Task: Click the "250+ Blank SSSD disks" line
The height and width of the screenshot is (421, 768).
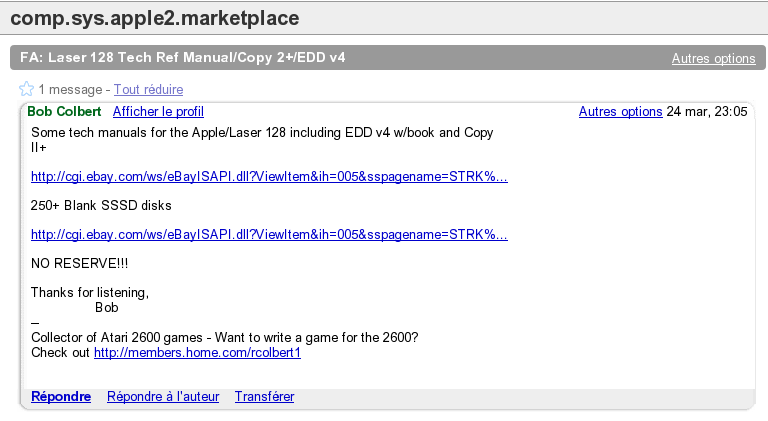Action: pos(101,206)
